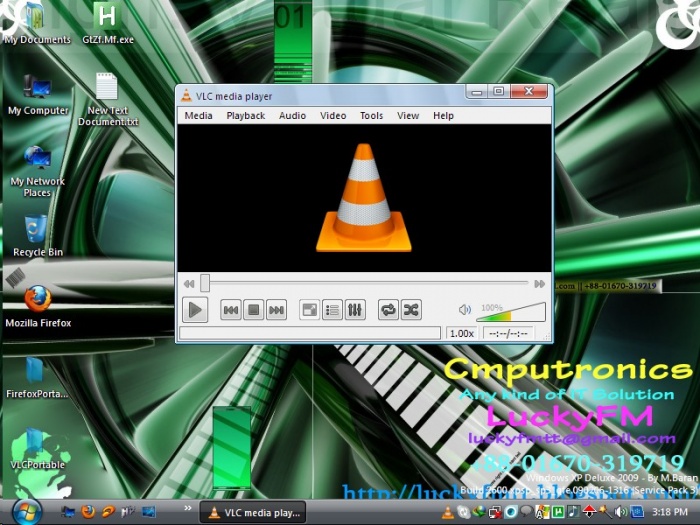Screen dimensions: 700x525
Task: Click the VLC cone title bar icon
Action: tap(186, 96)
